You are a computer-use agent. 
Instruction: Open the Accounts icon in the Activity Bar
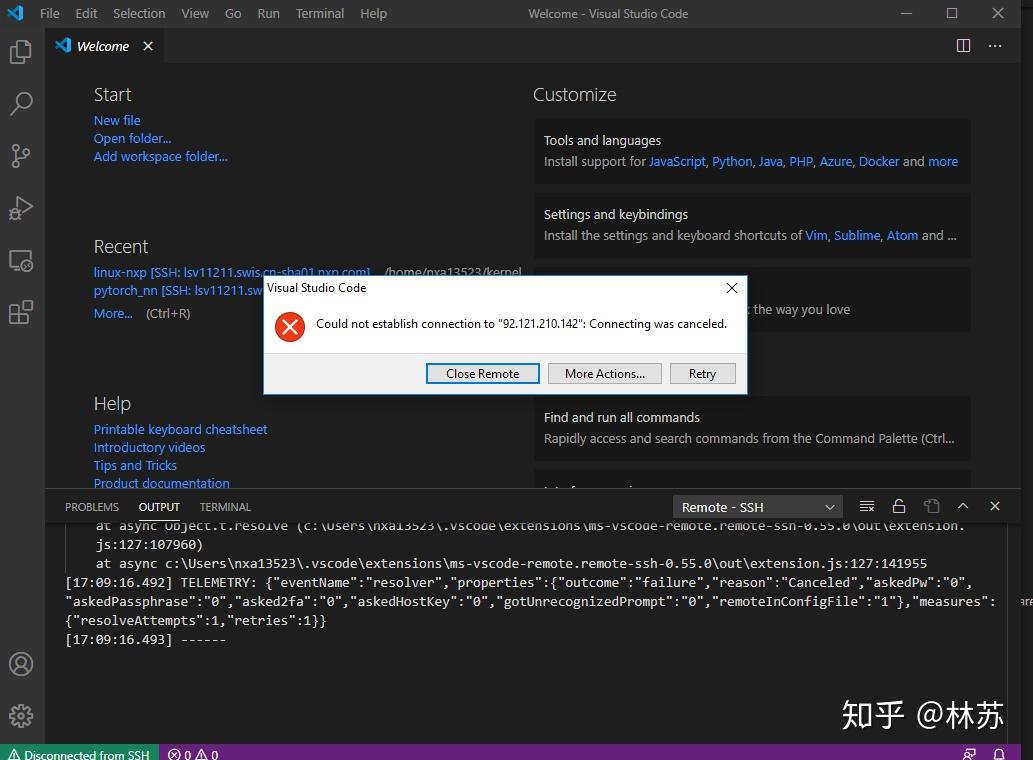tap(22, 664)
